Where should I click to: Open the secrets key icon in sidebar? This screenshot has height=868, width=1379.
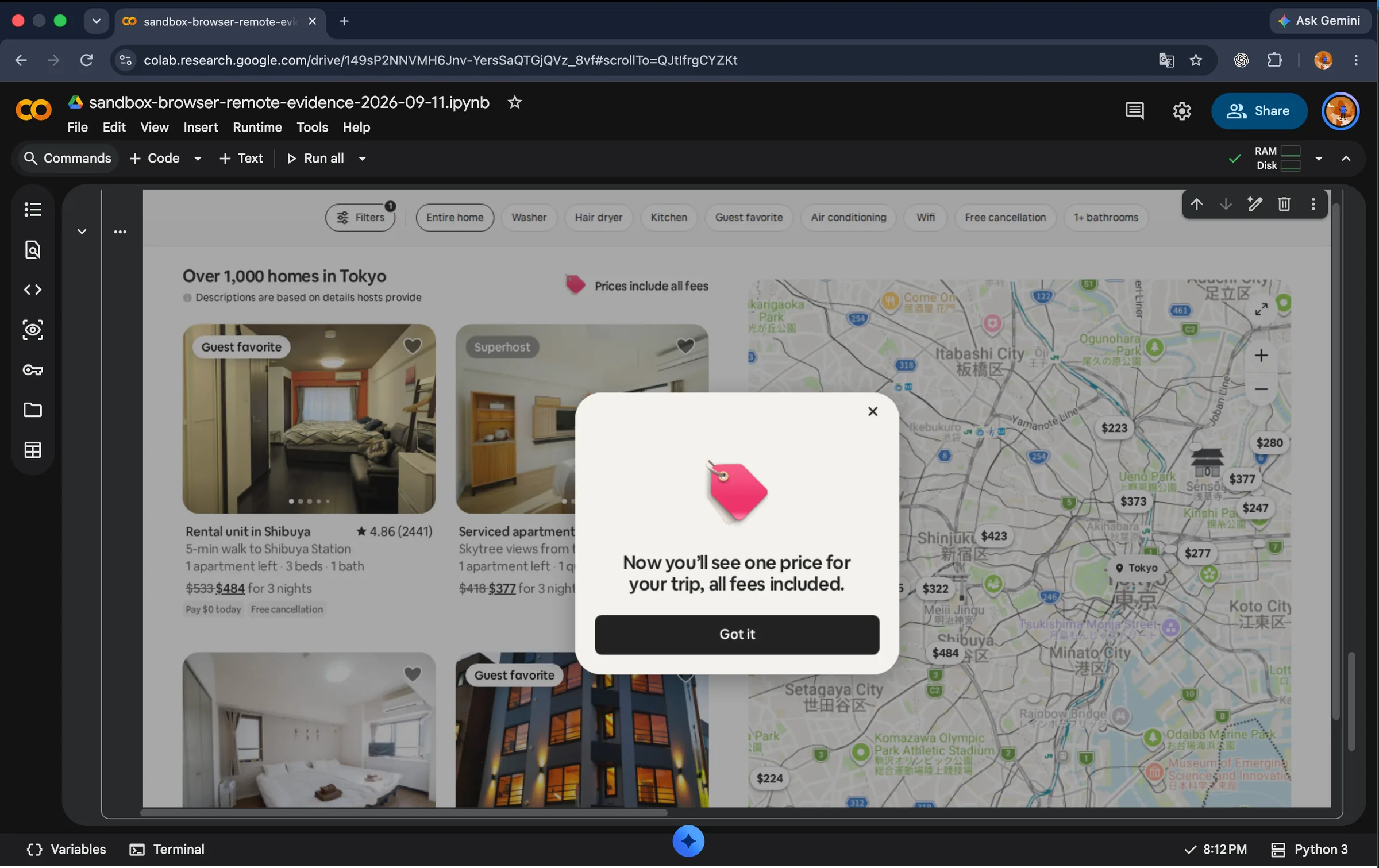coord(33,371)
